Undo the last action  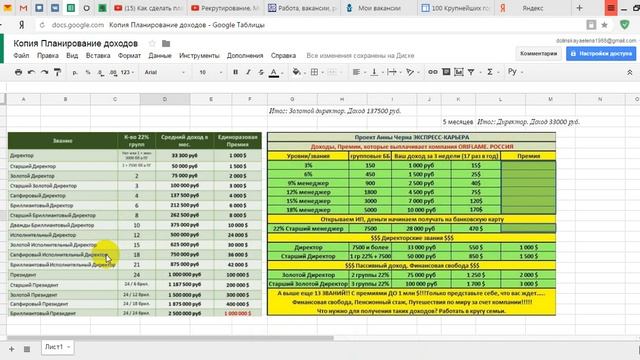[x=31, y=72]
